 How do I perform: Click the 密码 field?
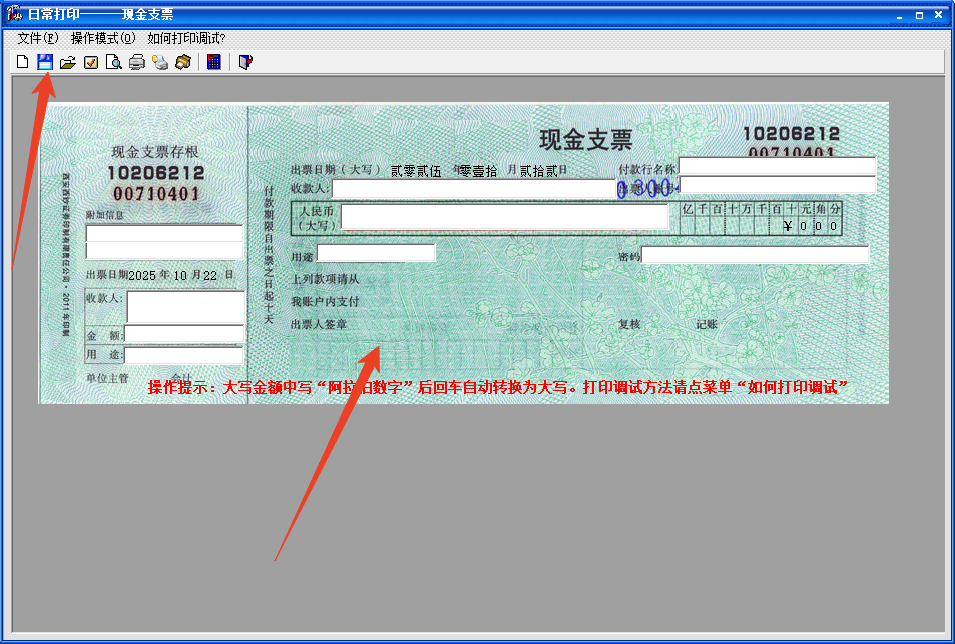[x=755, y=255]
